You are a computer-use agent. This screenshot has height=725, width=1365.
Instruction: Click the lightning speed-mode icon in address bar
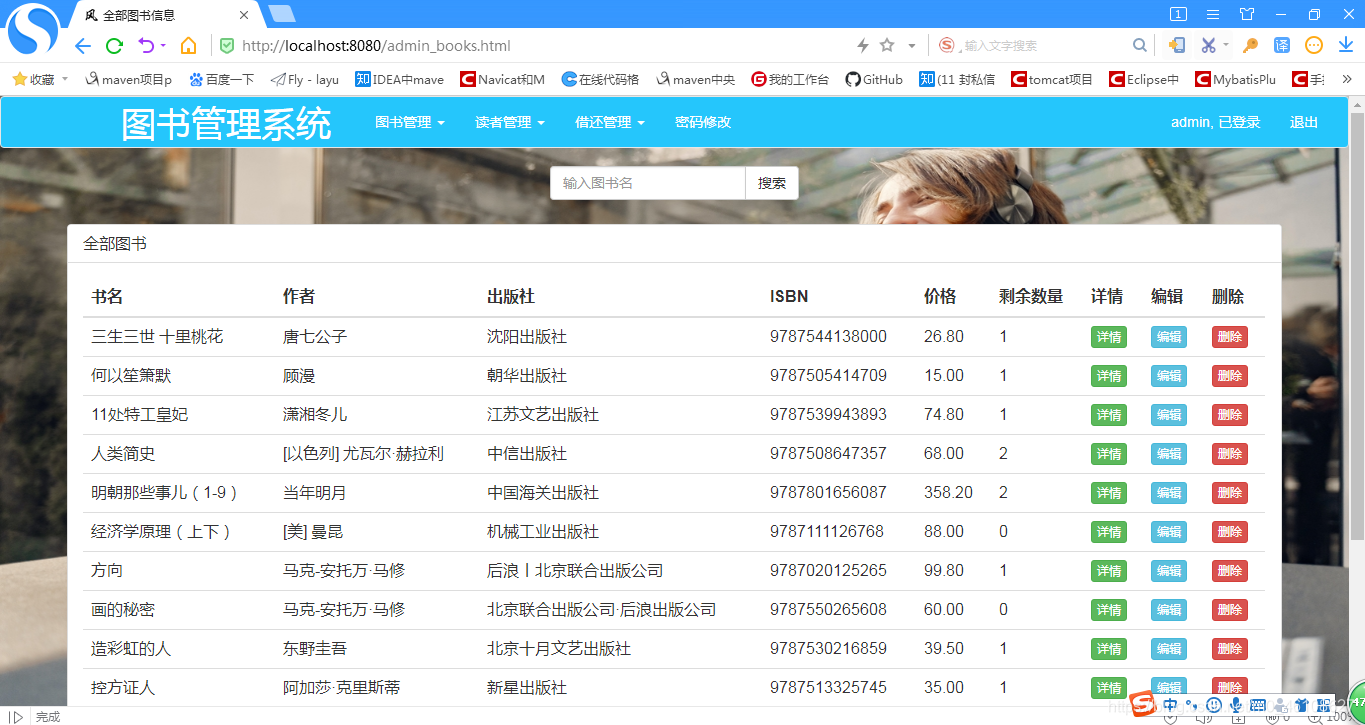pos(863,46)
